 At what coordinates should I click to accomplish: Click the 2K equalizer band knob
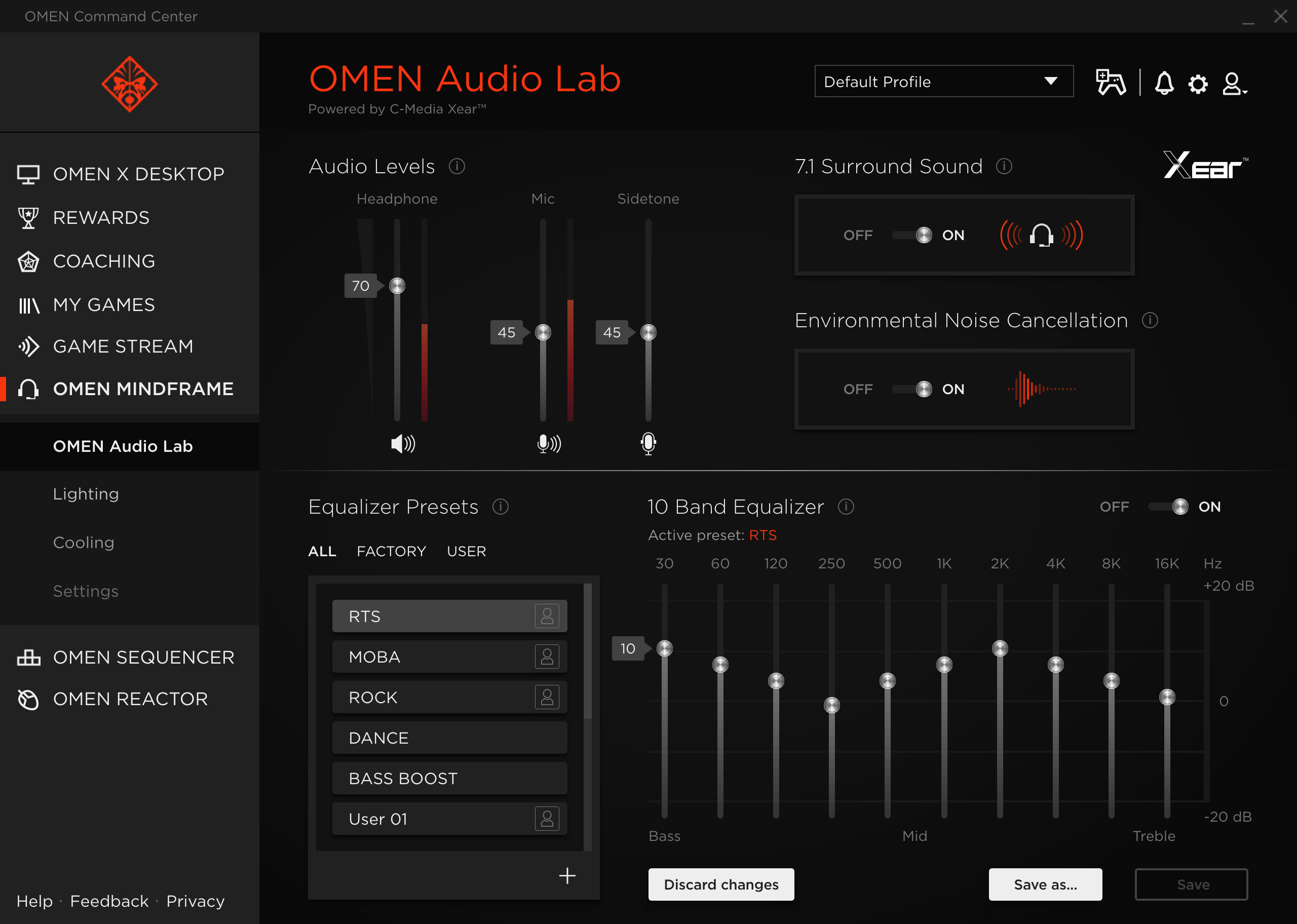1000,648
